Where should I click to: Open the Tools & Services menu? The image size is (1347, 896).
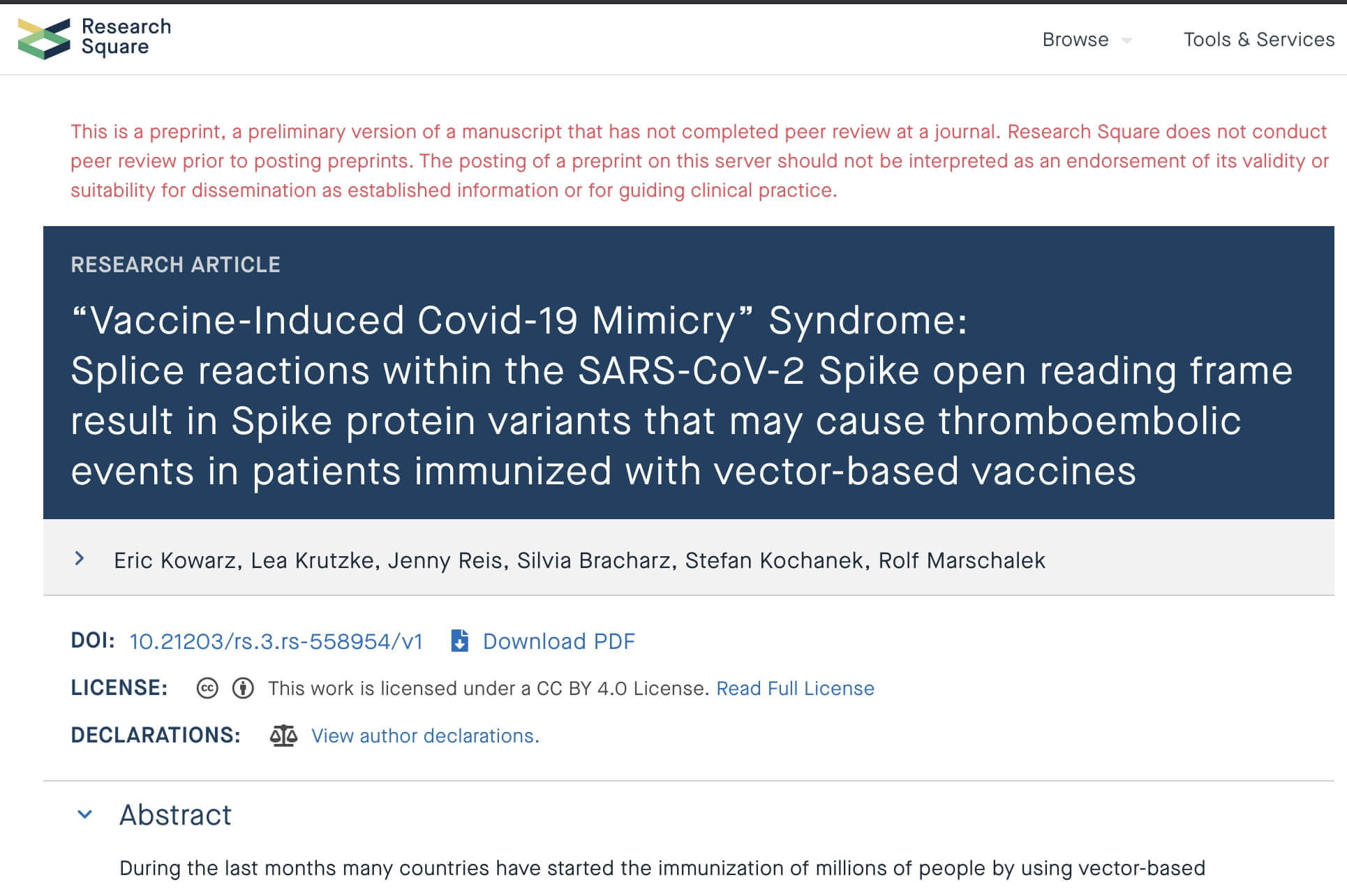pos(1259,40)
